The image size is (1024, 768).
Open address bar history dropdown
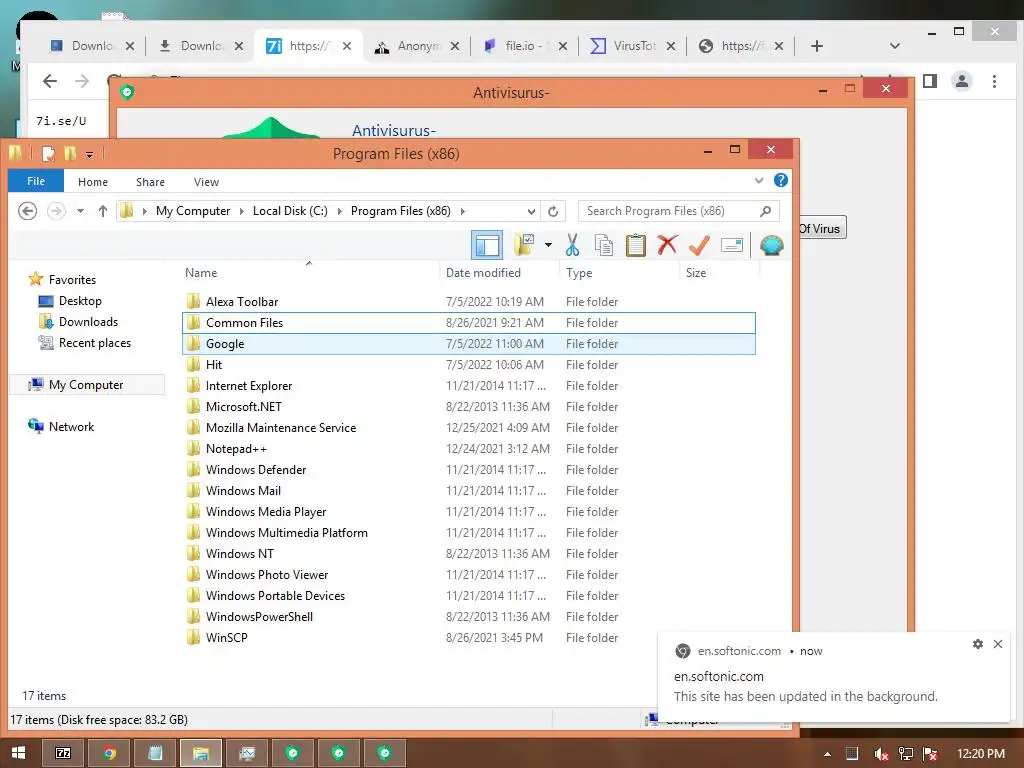pyautogui.click(x=532, y=211)
